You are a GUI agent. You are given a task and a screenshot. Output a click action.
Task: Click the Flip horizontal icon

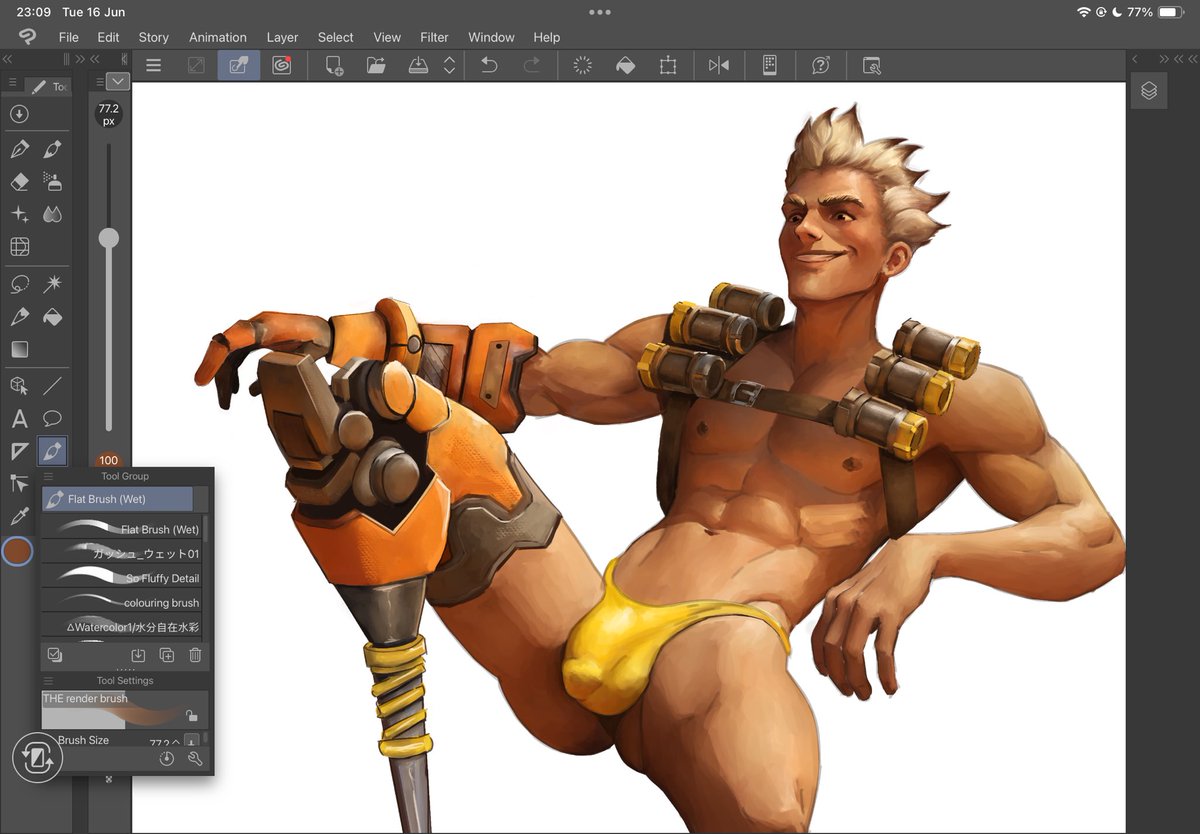click(719, 66)
